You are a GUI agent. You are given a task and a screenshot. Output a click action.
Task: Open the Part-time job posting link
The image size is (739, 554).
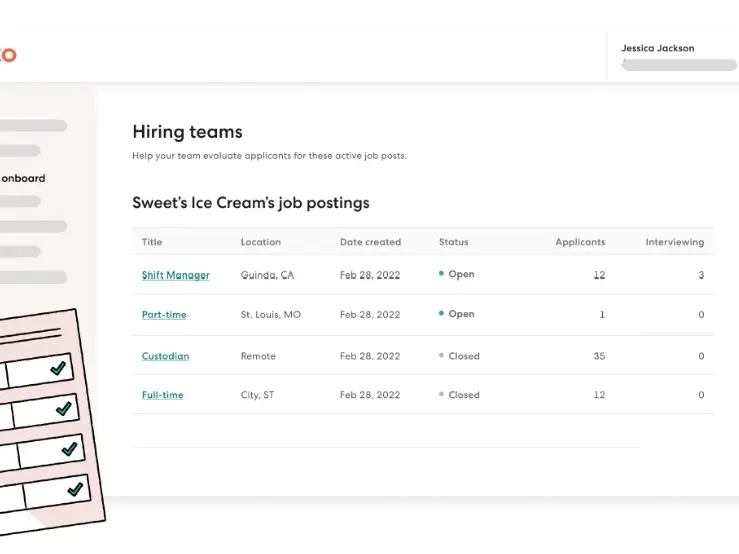[164, 315]
